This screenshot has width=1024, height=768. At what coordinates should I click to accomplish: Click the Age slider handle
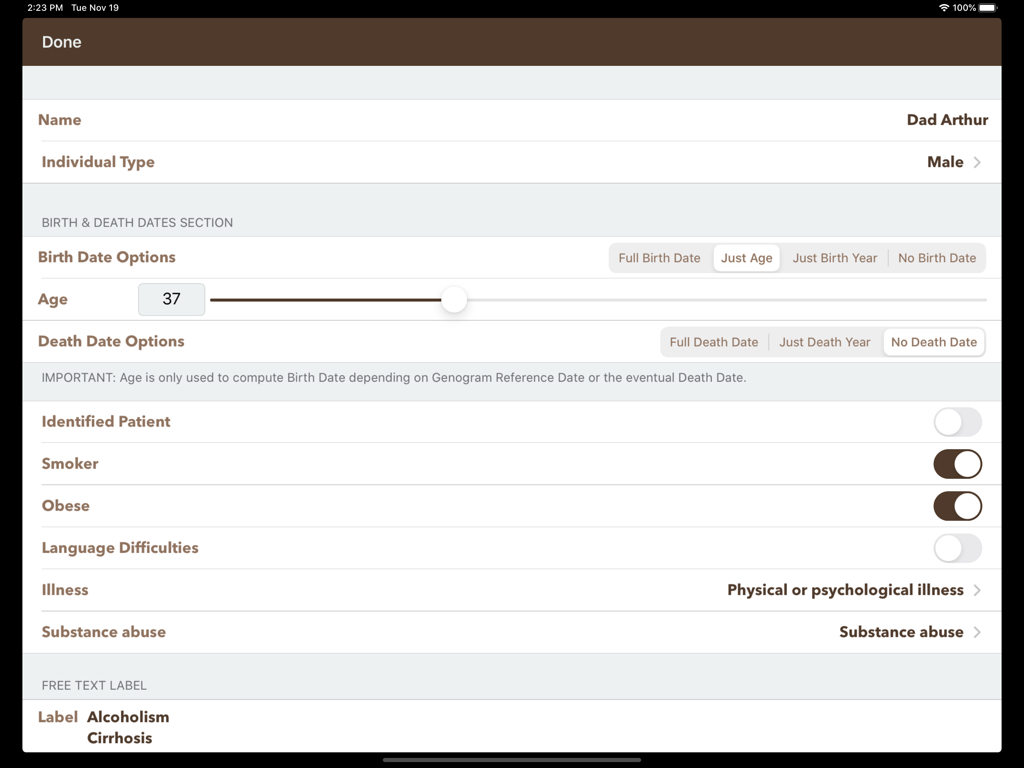pyautogui.click(x=454, y=300)
